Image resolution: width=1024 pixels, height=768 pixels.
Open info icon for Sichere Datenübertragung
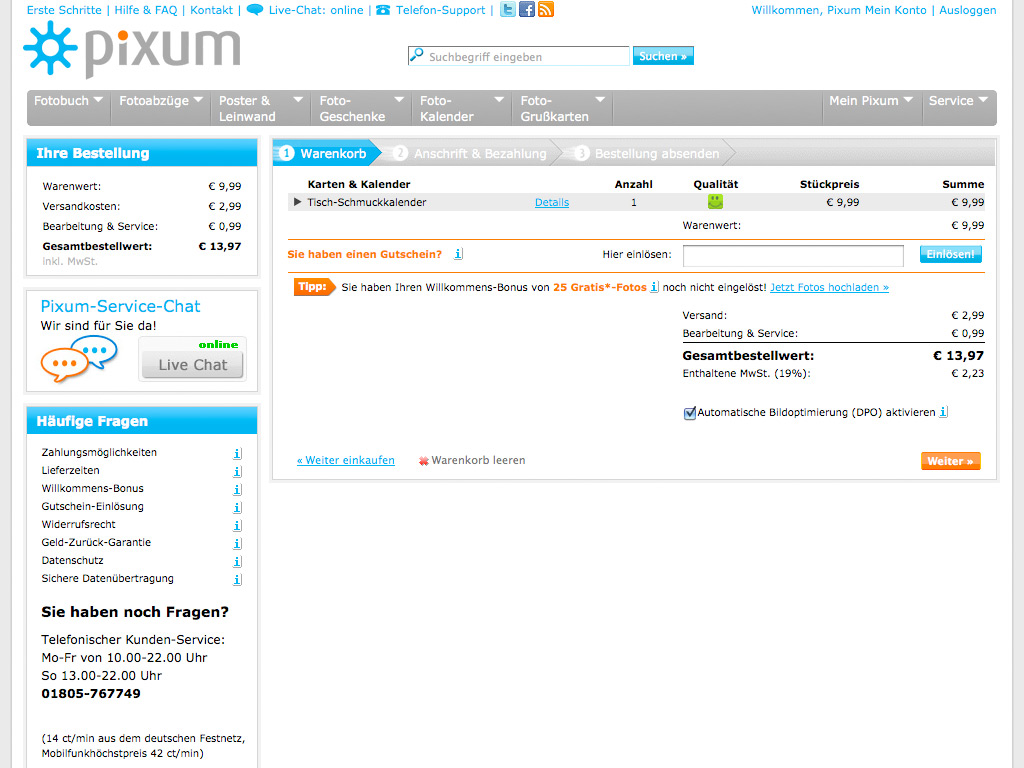tap(238, 579)
